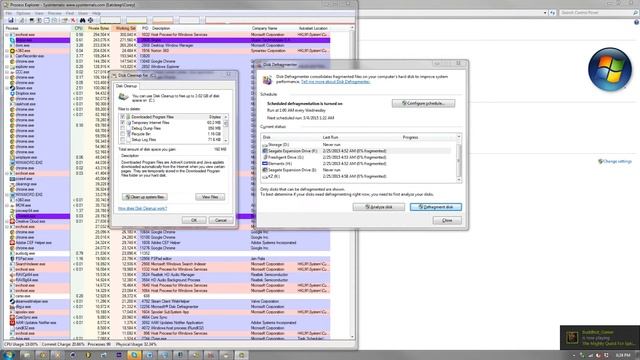640x360 pixels.
Task: Click the Adobe CEF Helper.exe process icon
Action: coord(12,242)
